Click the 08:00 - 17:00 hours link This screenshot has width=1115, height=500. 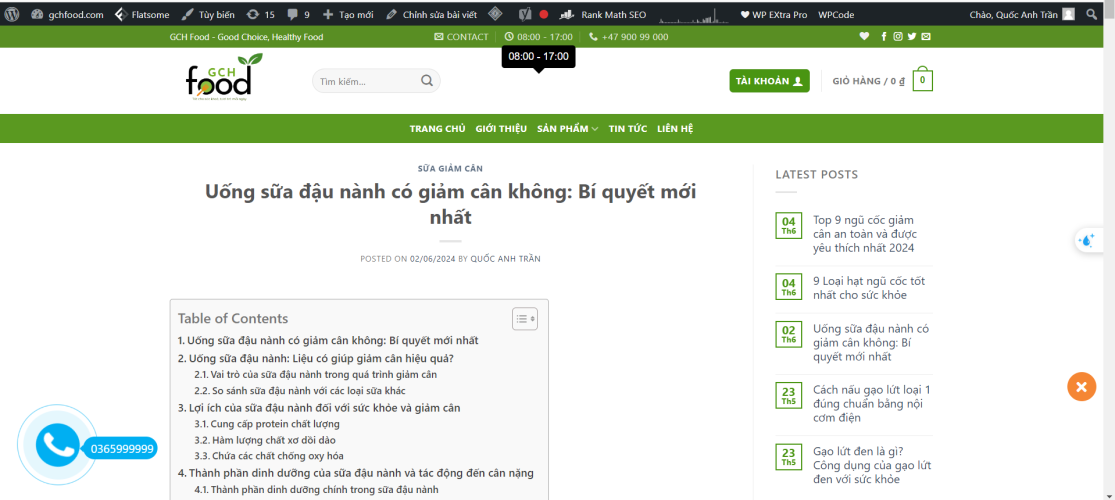point(538,37)
